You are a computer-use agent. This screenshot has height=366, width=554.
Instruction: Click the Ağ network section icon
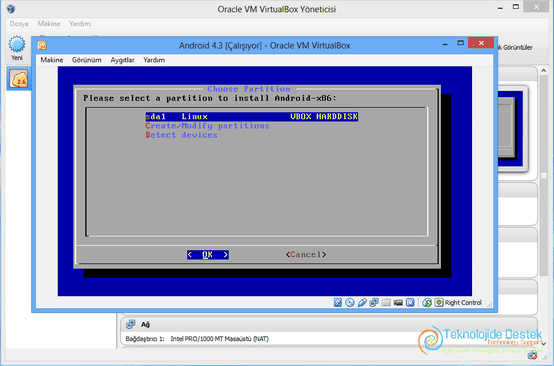131,324
